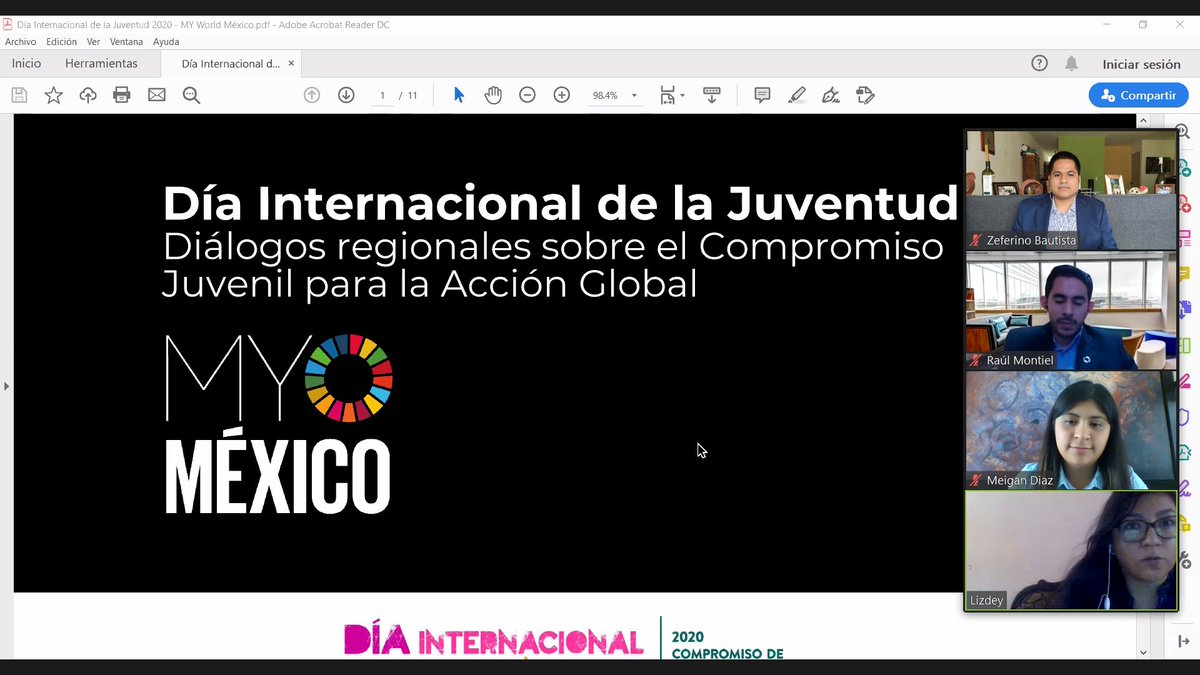Click the star bookmark icon
Image resolution: width=1200 pixels, height=675 pixels.
tap(54, 95)
